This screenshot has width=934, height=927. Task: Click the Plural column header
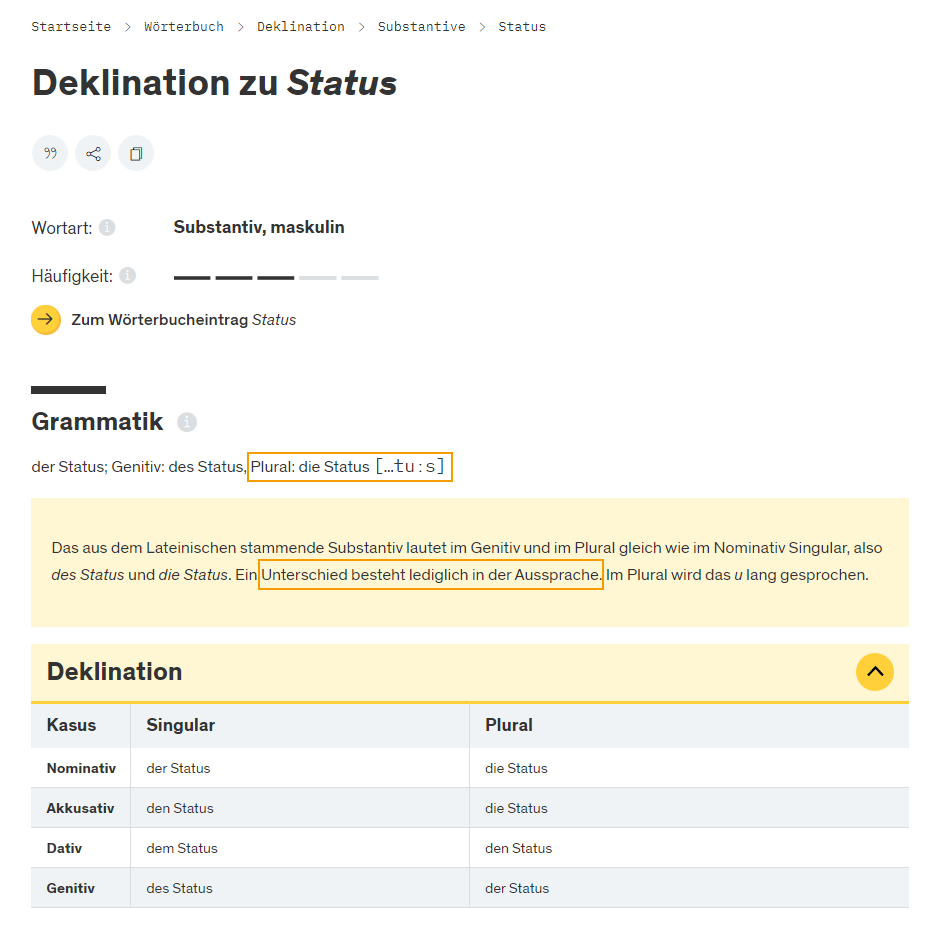pos(509,725)
